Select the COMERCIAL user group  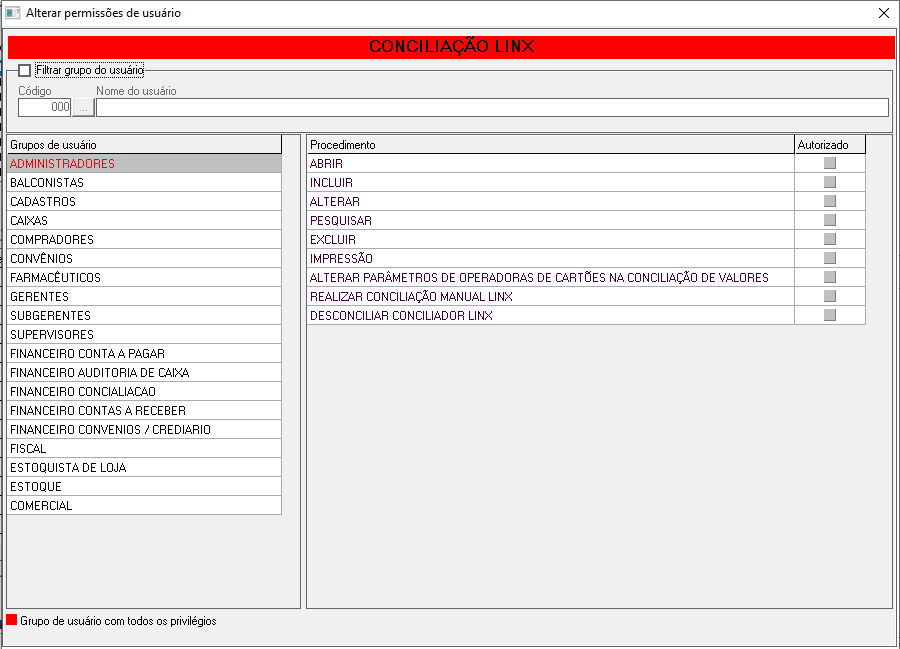144,504
